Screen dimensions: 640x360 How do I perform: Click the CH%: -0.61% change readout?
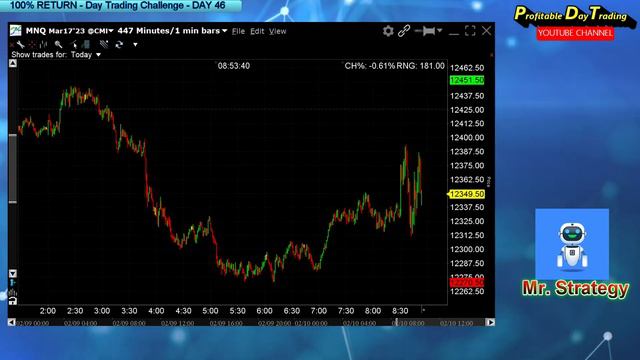point(370,66)
